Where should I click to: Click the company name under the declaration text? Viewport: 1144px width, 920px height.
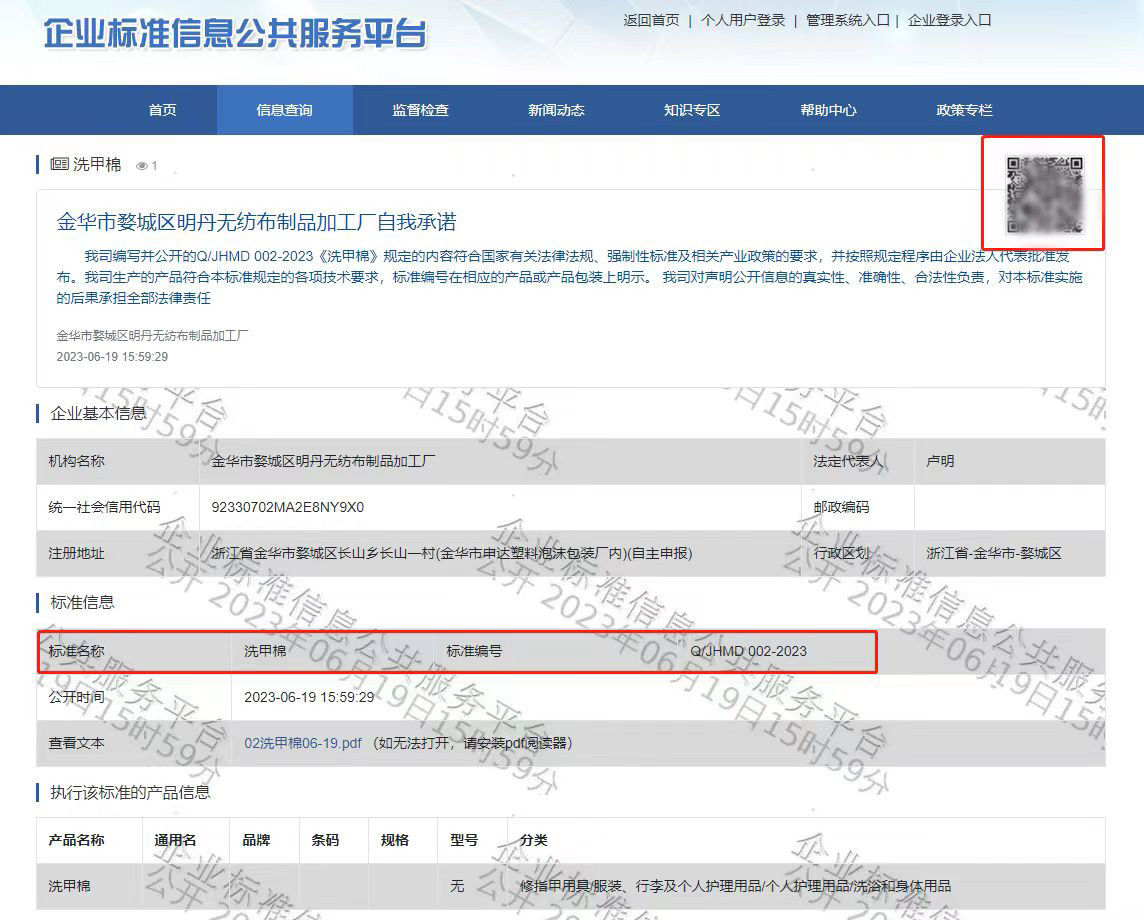coord(152,336)
